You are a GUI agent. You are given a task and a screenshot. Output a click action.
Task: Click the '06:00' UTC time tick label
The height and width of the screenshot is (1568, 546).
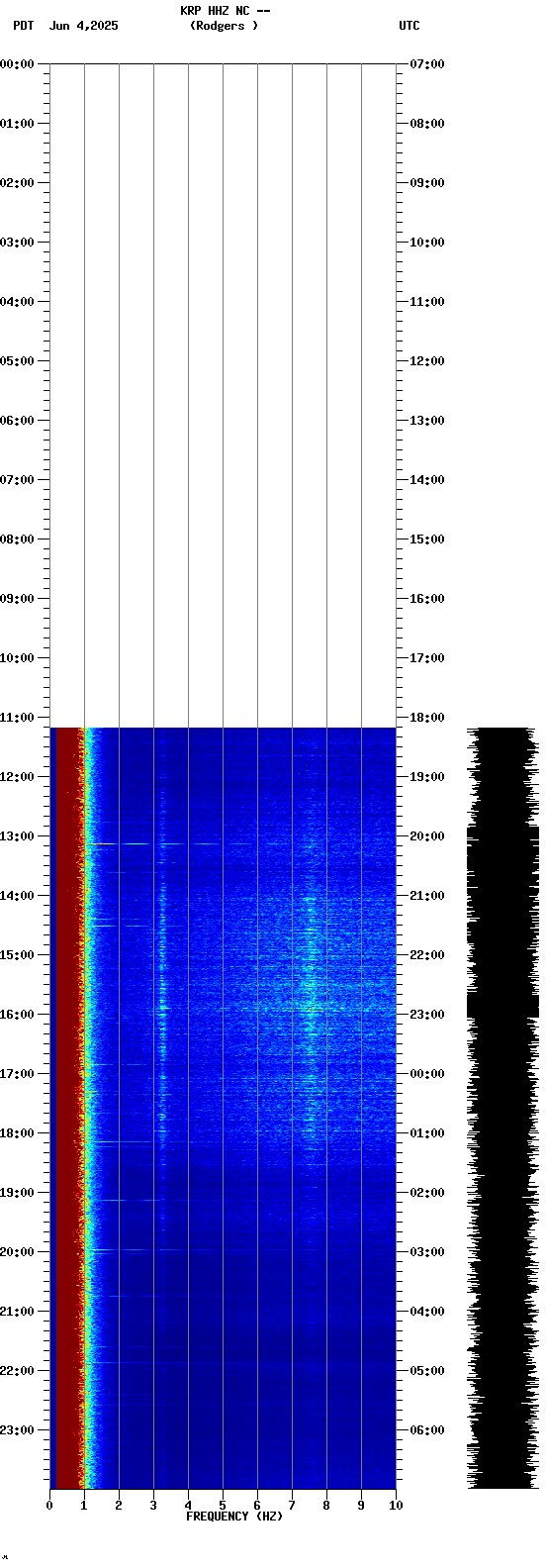point(427,1430)
